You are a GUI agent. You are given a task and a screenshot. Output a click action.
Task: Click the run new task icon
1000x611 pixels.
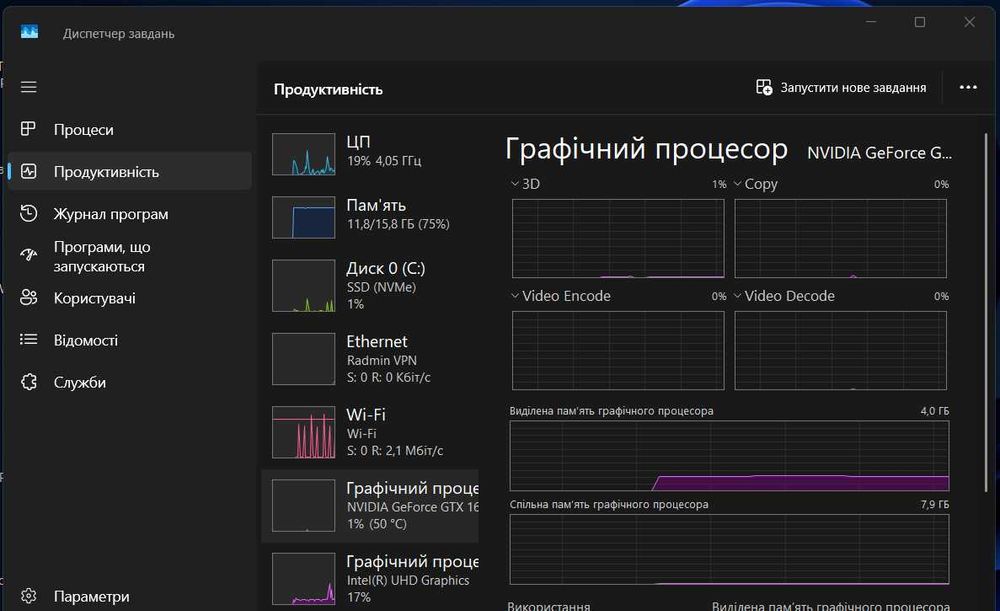(764, 87)
